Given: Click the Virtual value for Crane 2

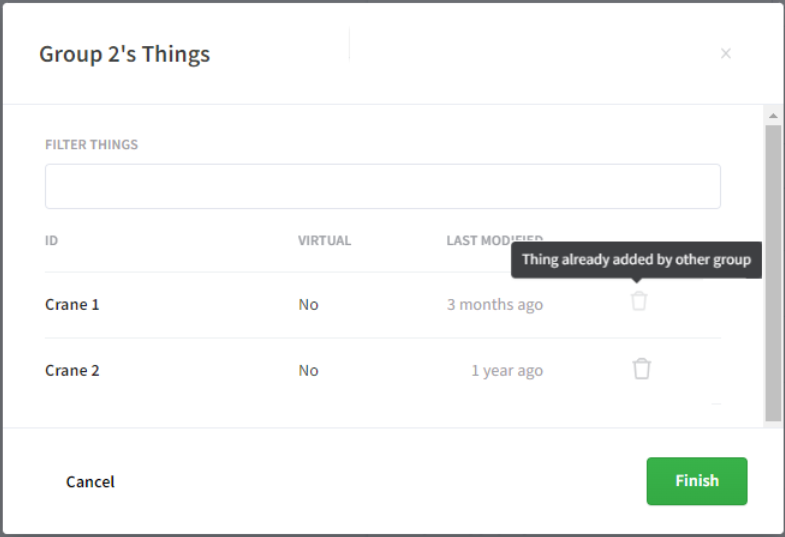Looking at the screenshot, I should point(308,370).
